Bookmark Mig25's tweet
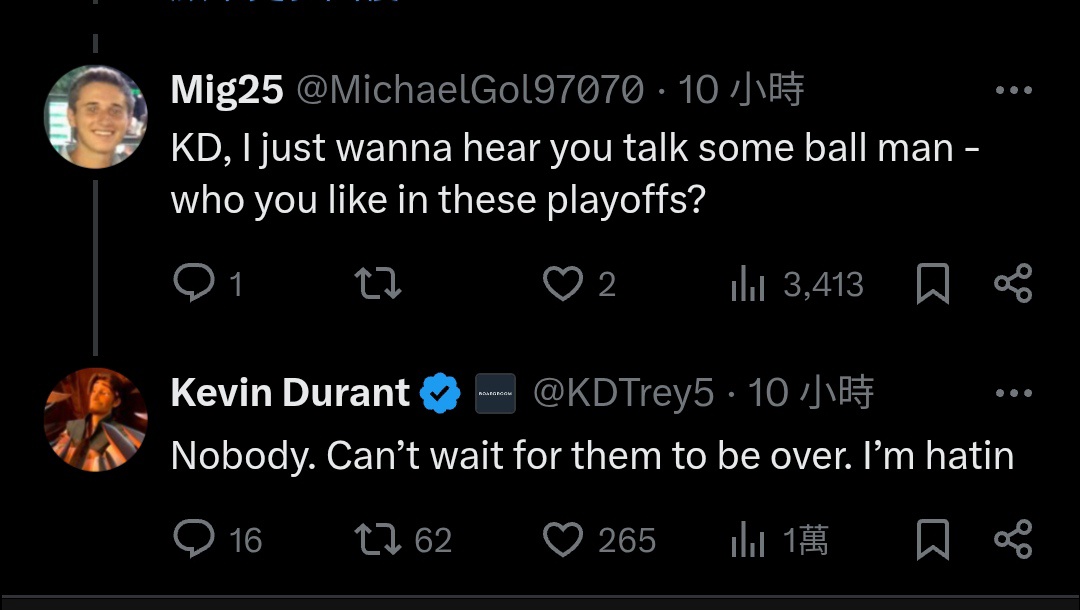The image size is (1080, 610). pyautogui.click(x=933, y=283)
